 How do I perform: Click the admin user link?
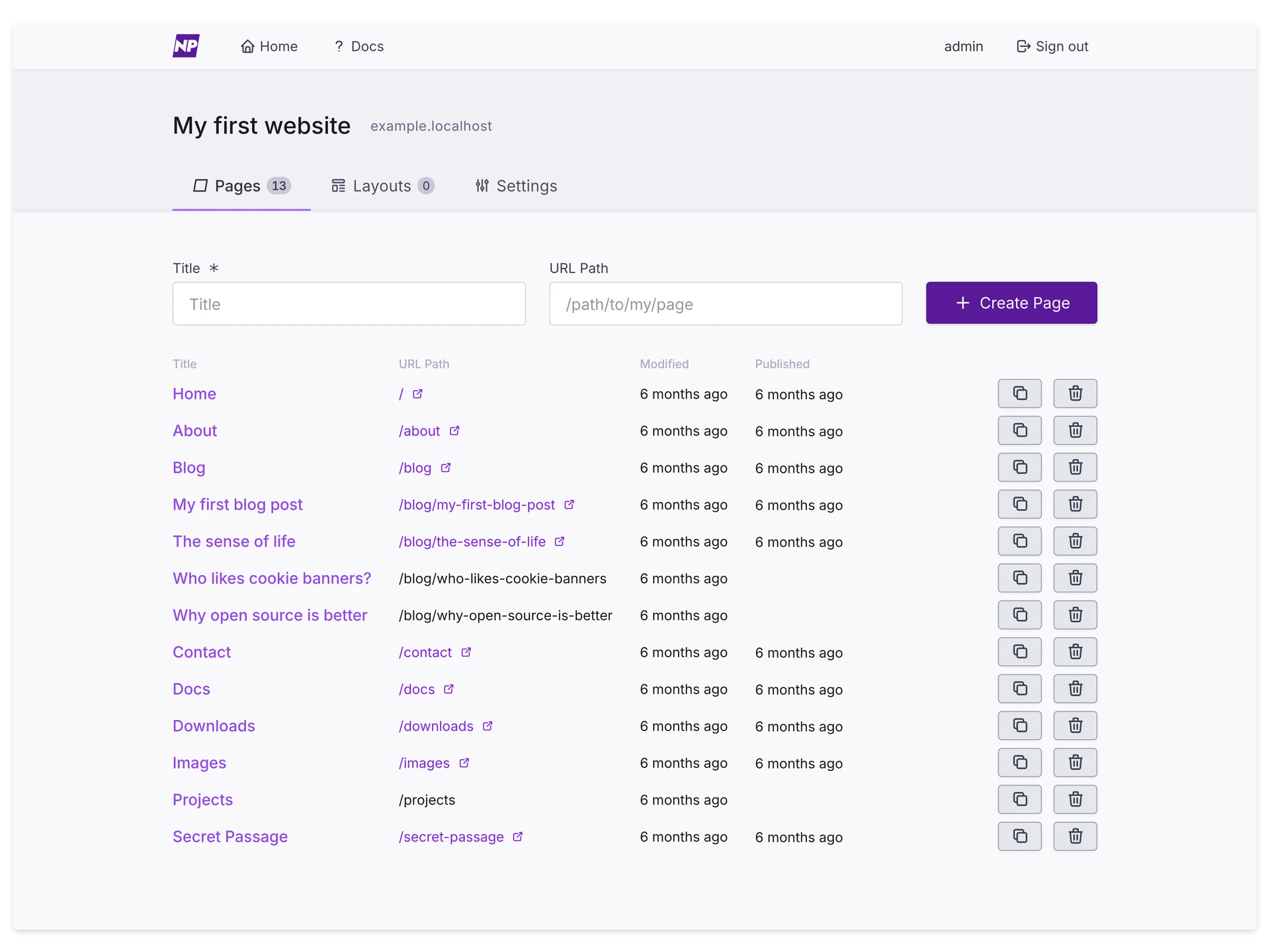coord(963,46)
